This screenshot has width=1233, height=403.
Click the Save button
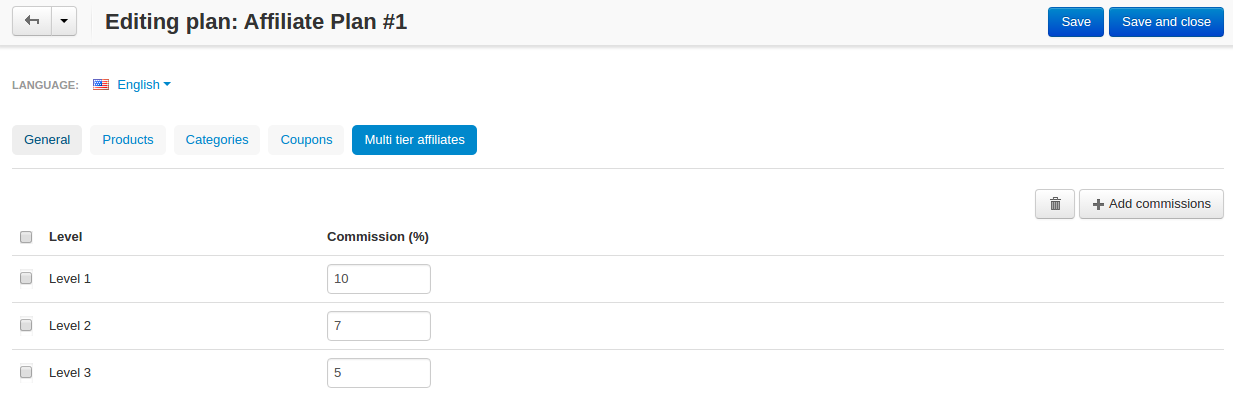(1076, 22)
